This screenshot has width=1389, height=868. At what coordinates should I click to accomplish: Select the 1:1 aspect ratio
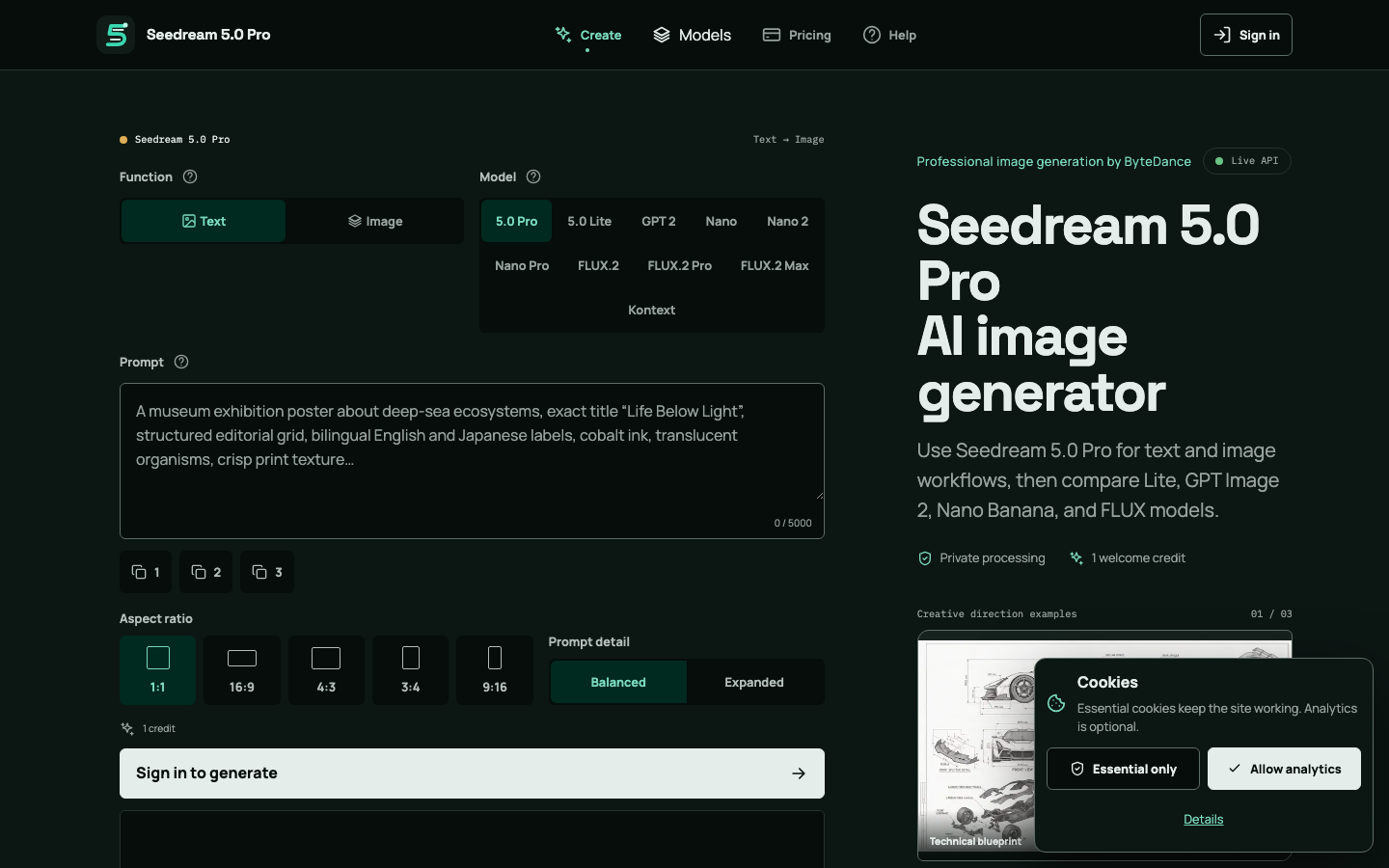click(x=158, y=670)
